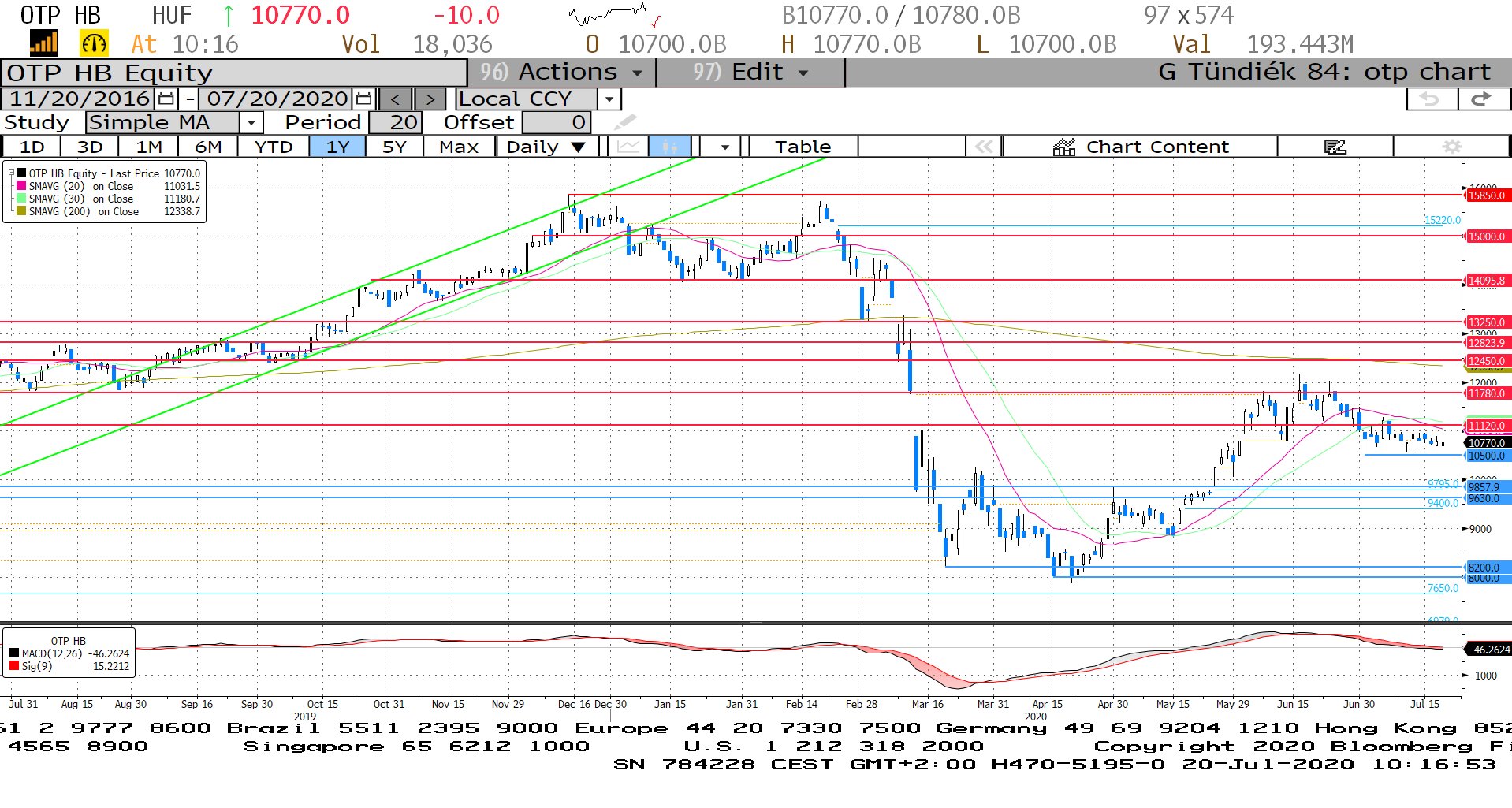Select the 5Y range tab

(x=394, y=147)
